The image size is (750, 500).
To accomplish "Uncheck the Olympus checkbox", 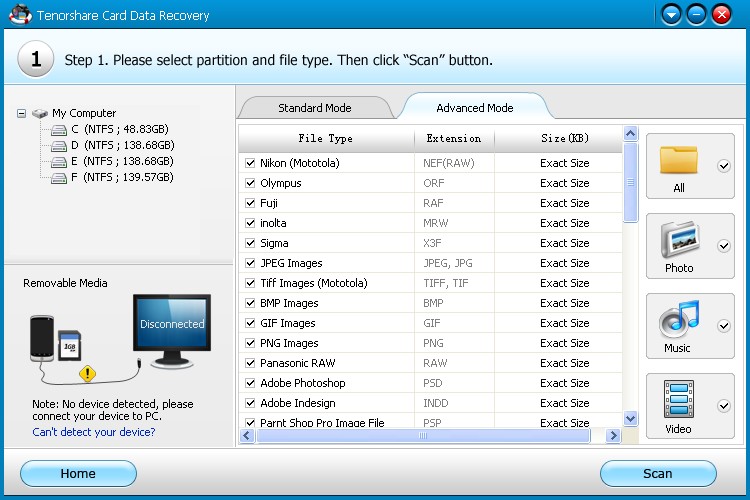I will (250, 183).
